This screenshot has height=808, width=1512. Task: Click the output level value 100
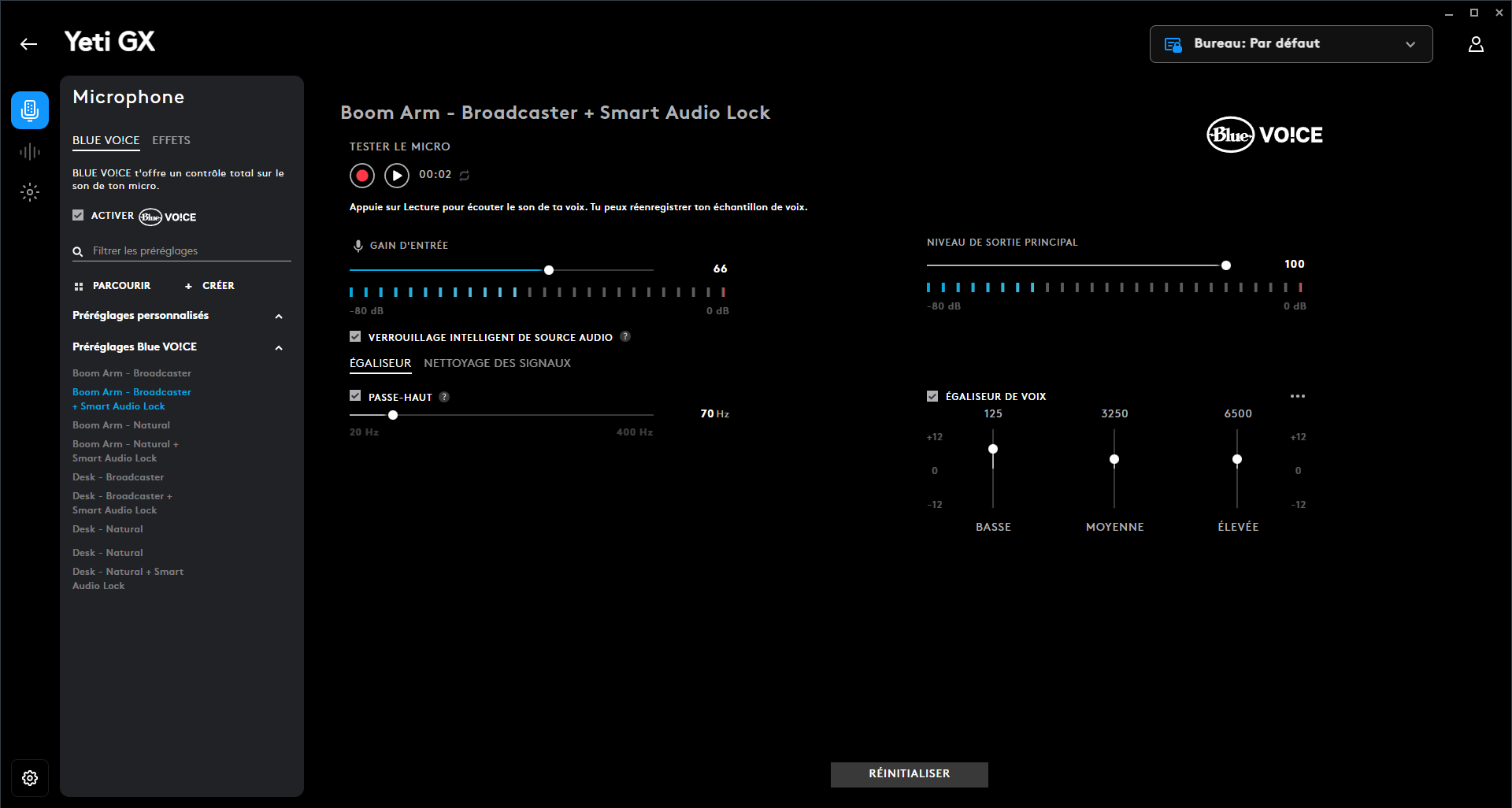point(1295,264)
